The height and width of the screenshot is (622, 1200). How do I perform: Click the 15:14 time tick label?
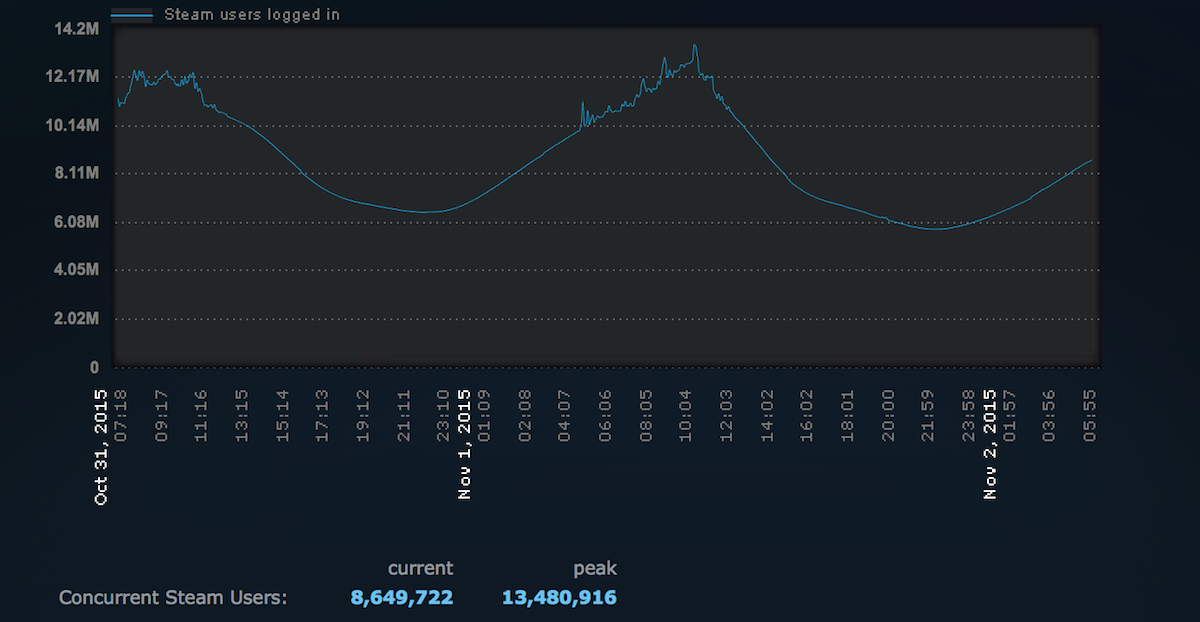(x=282, y=416)
